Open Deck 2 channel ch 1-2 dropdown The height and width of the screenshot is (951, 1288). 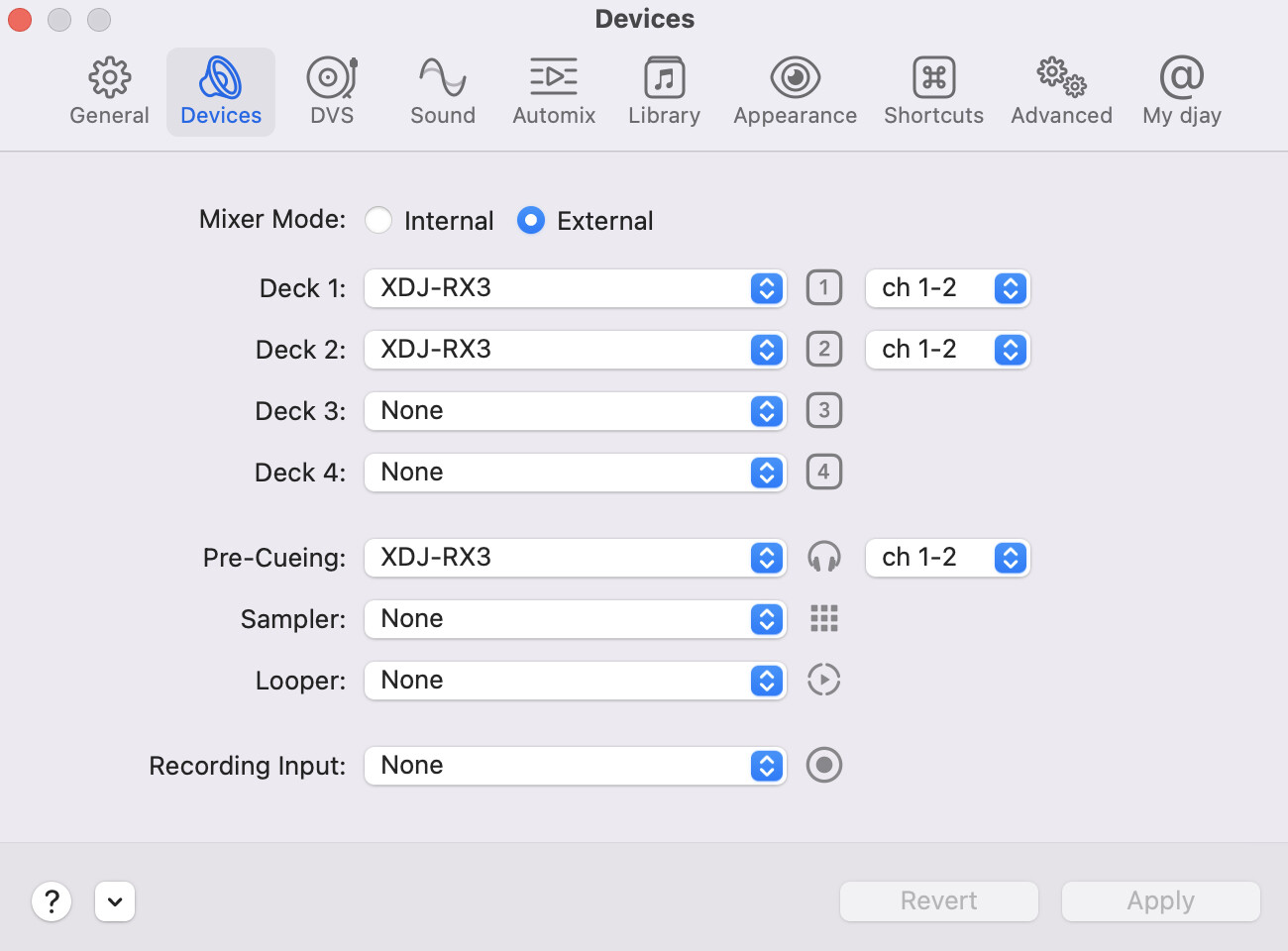(x=948, y=350)
